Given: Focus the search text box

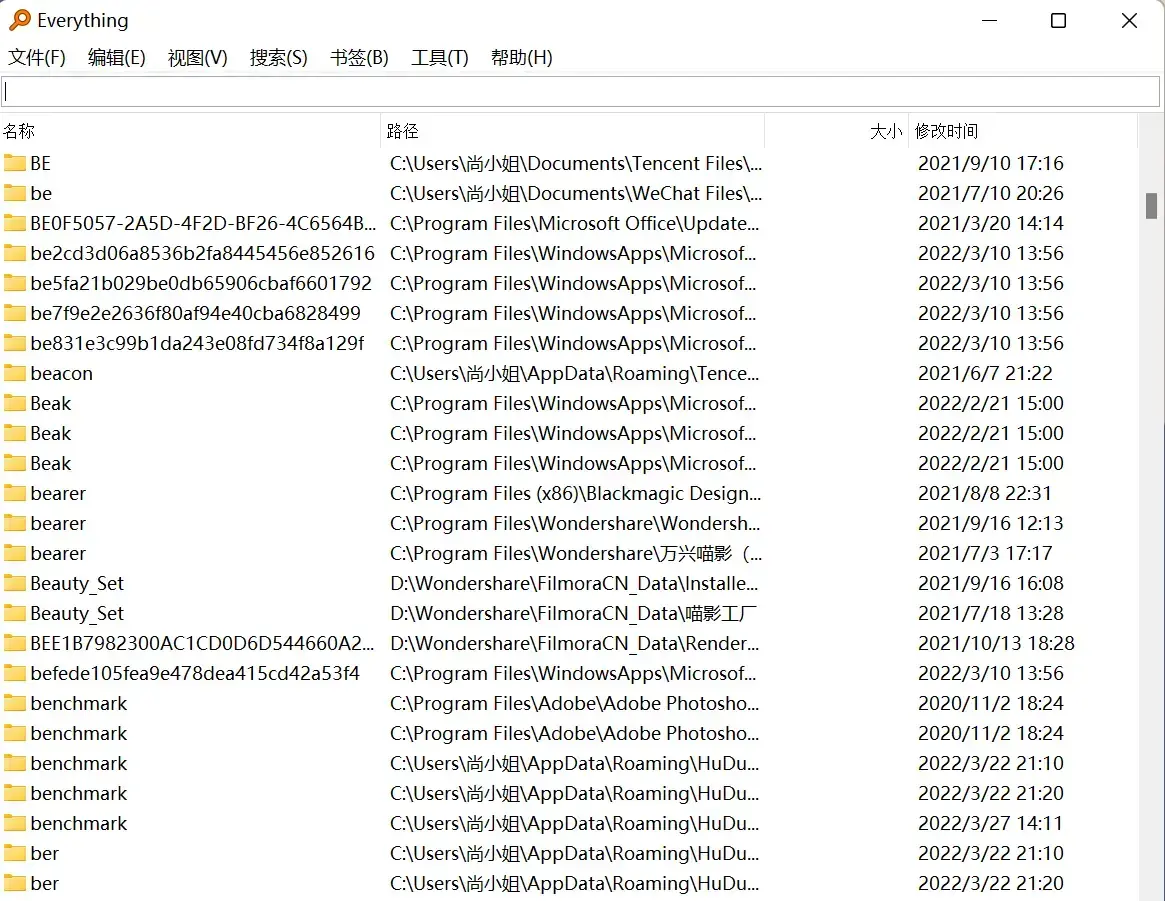Looking at the screenshot, I should point(580,92).
